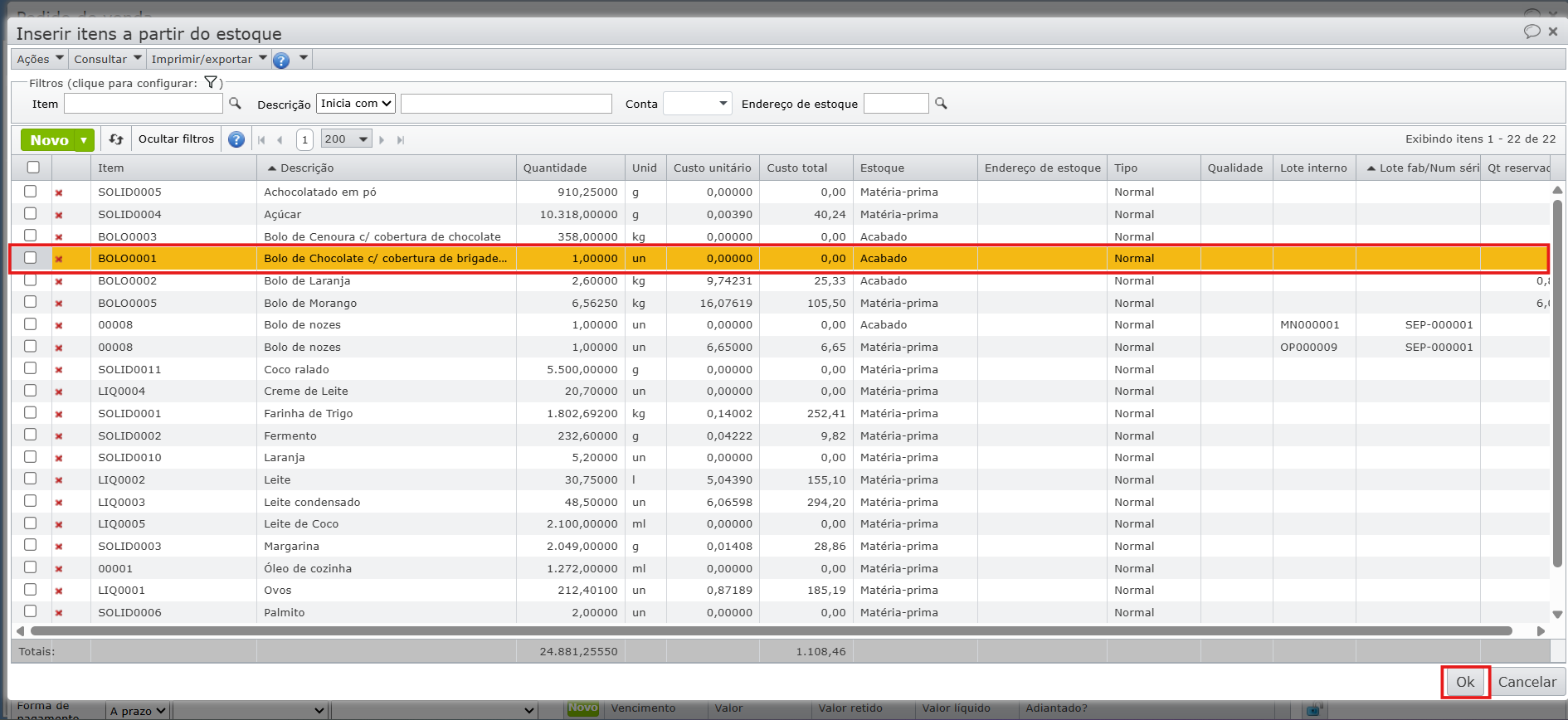
Task: Click the green Novo button
Action: click(x=49, y=140)
